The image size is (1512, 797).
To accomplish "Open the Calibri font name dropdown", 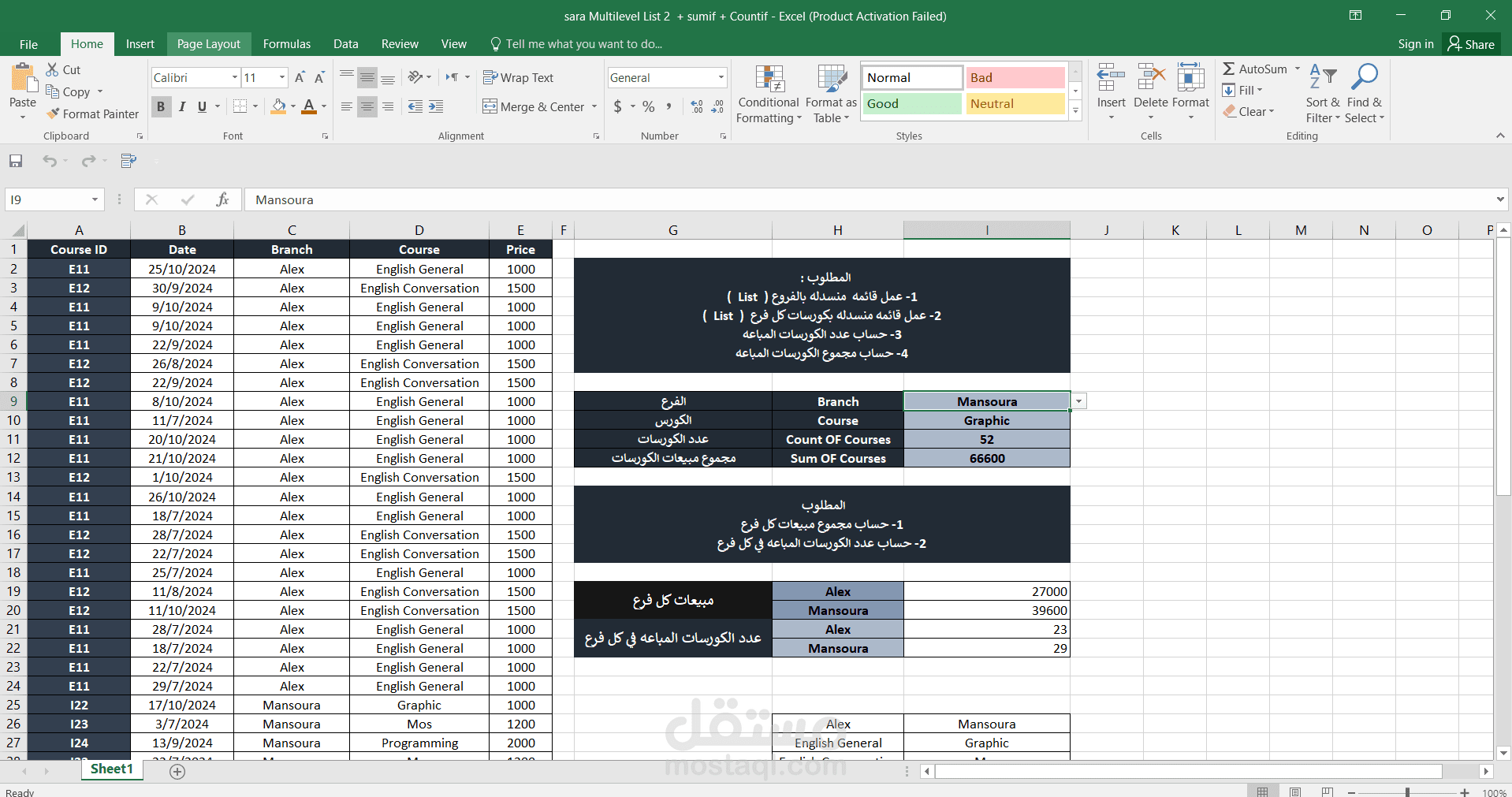I will coord(236,77).
